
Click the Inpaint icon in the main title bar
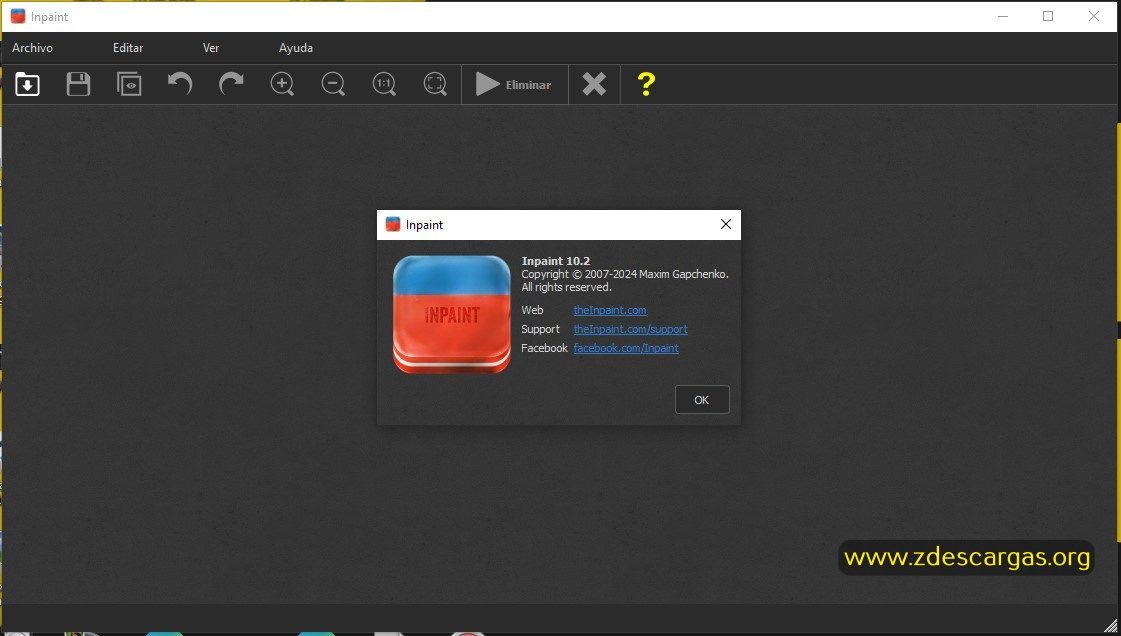click(x=18, y=16)
